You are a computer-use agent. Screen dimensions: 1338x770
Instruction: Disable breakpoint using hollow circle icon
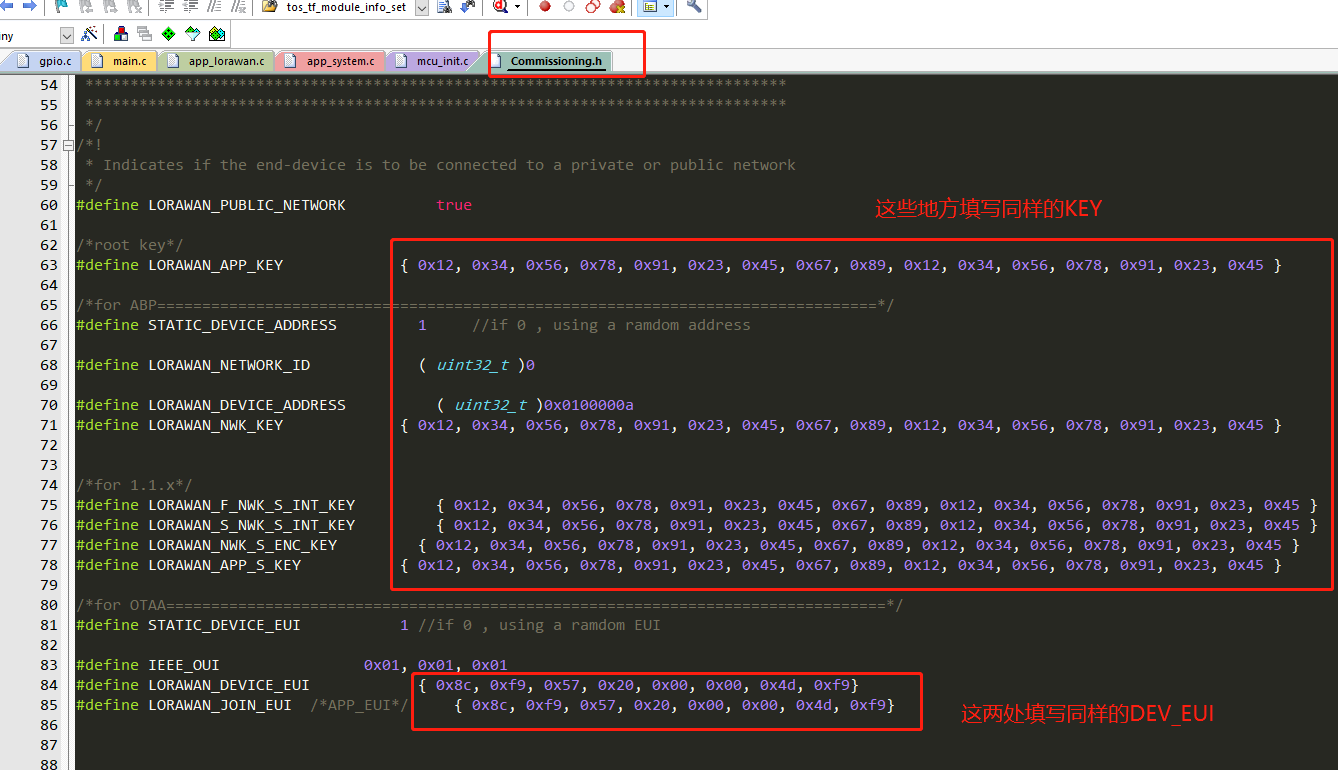[x=569, y=6]
